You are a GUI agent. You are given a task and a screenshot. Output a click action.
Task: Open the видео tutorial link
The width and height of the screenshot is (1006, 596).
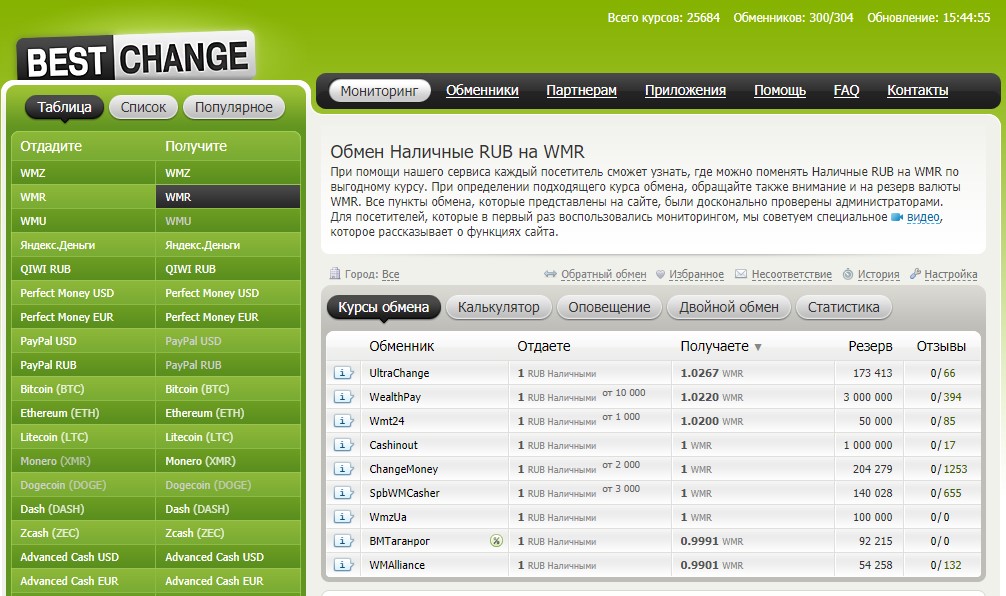[923, 217]
